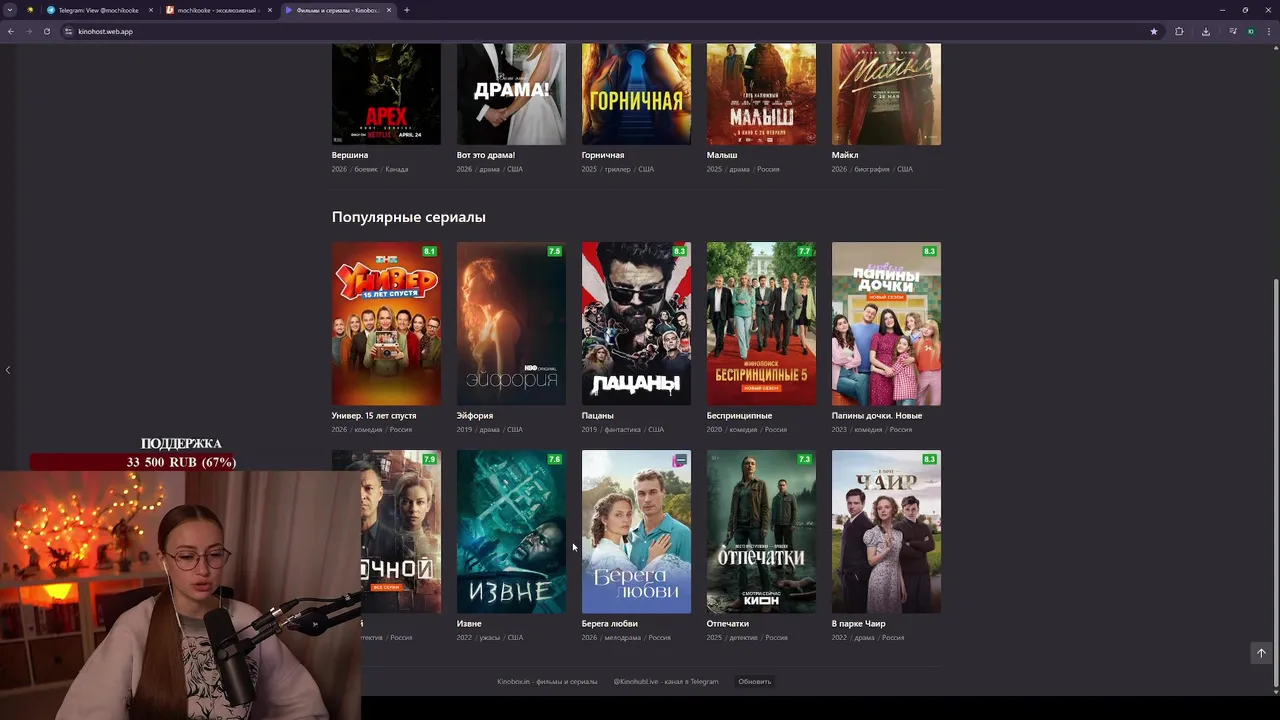1280x720 pixels.
Task: Click the Малыш title link
Action: click(x=722, y=155)
